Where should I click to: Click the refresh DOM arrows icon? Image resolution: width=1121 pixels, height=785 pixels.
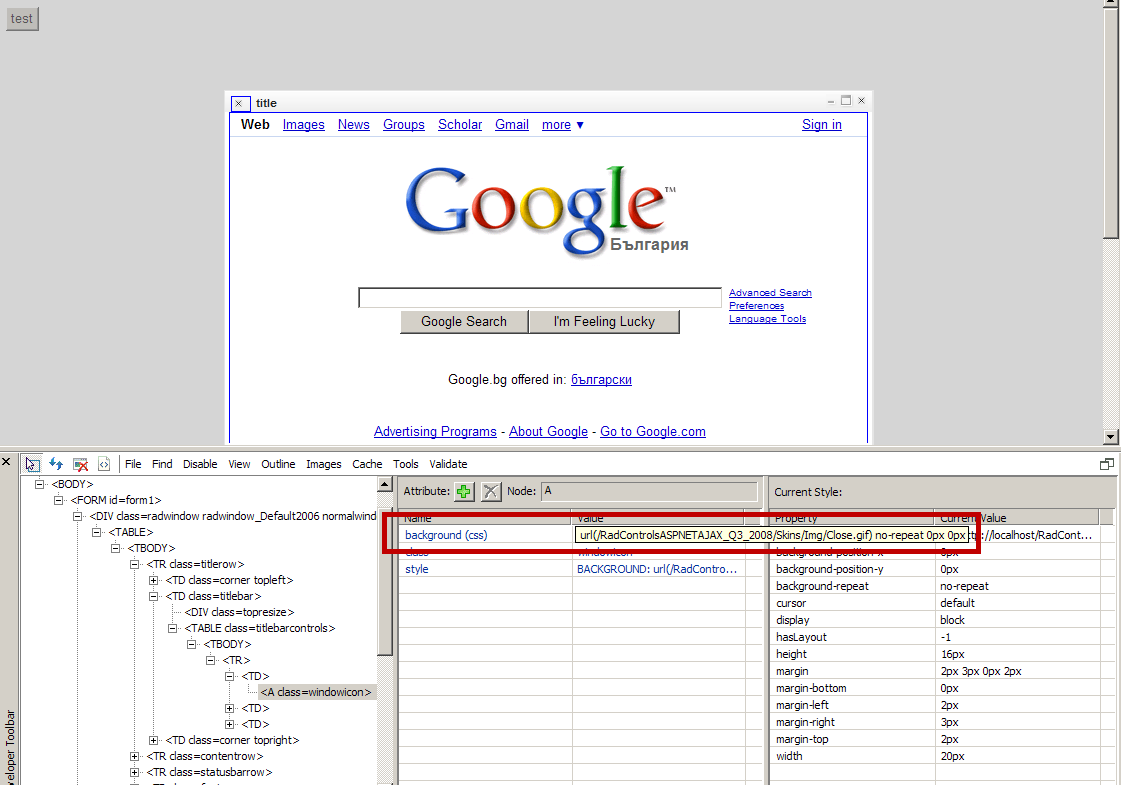tap(56, 464)
